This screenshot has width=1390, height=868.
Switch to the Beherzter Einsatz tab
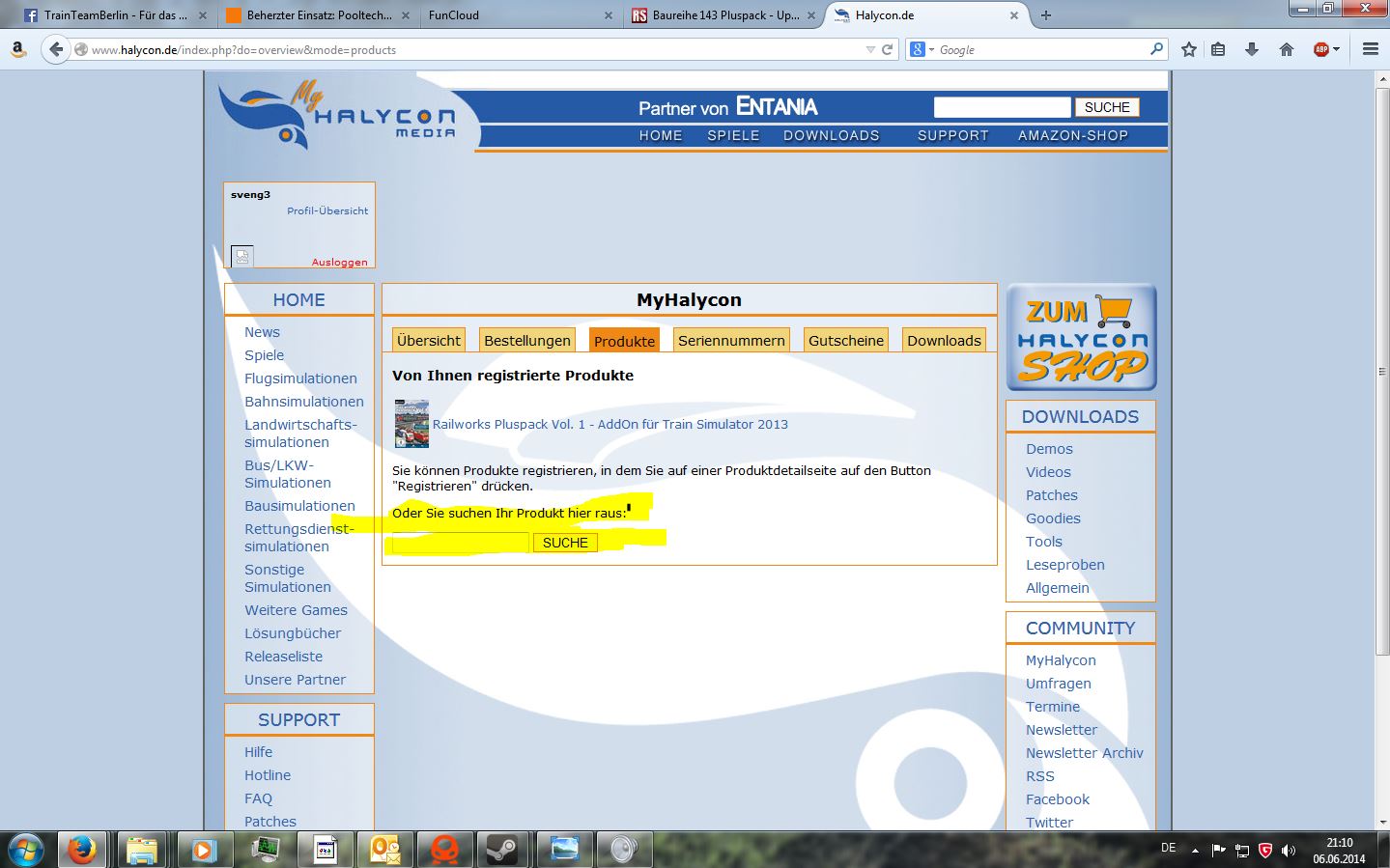[317, 15]
